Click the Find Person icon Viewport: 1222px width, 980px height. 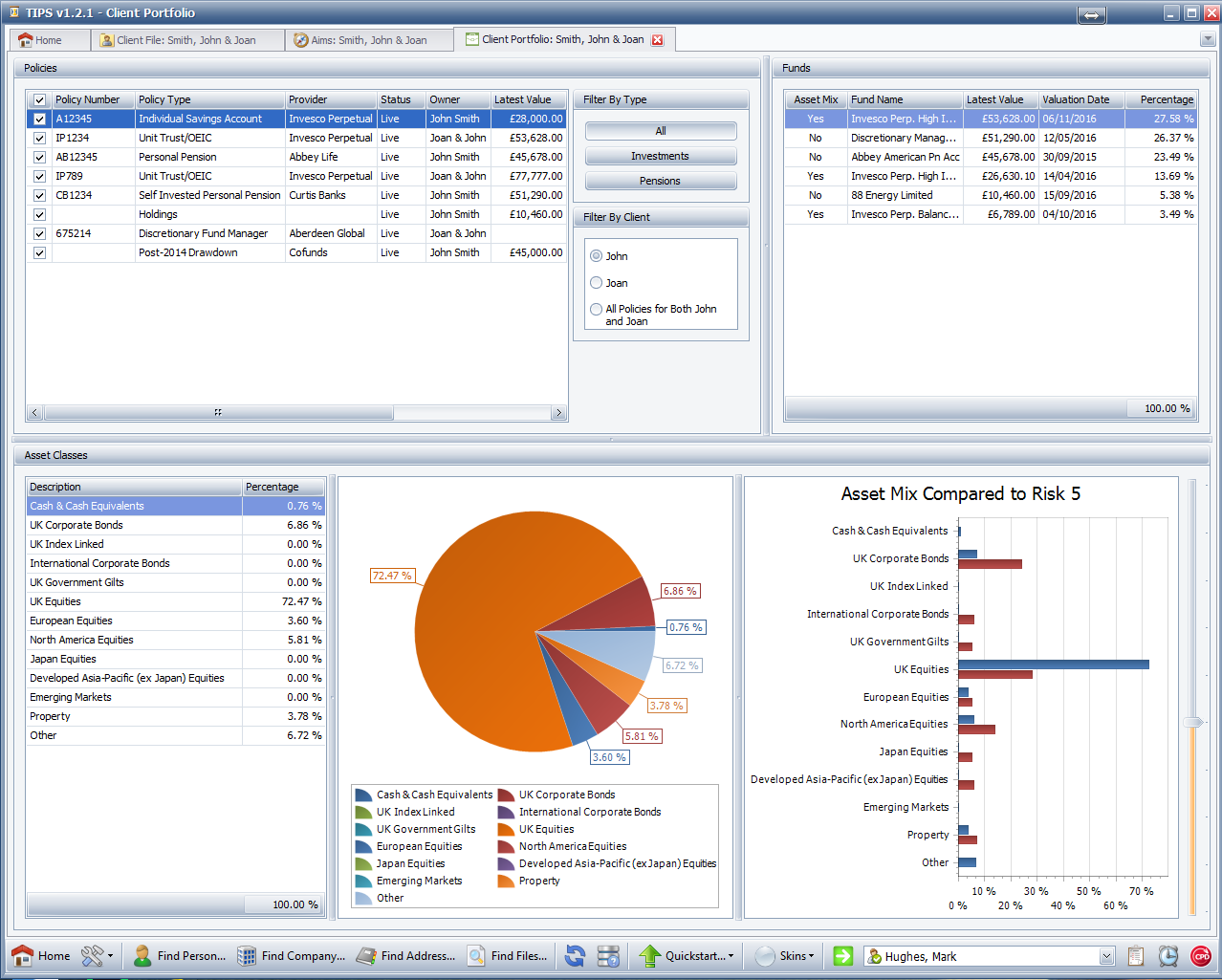pyautogui.click(x=142, y=955)
